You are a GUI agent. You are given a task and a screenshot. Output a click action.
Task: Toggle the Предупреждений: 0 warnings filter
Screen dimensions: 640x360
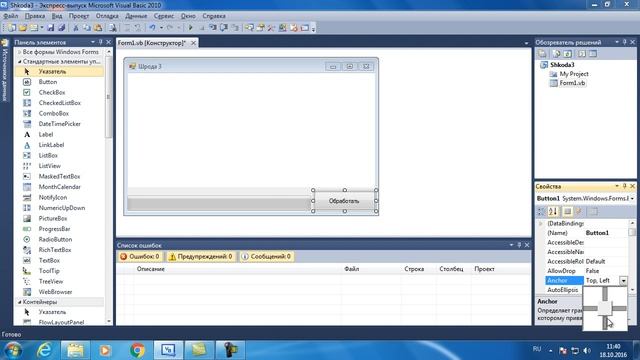coord(201,257)
